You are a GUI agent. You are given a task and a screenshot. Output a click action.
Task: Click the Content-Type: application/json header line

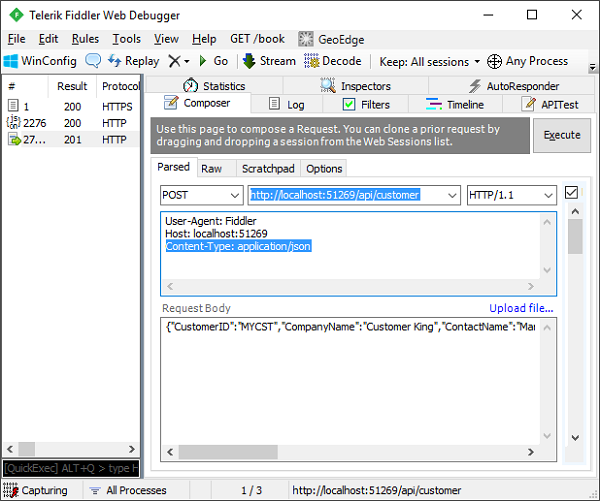[x=238, y=246]
